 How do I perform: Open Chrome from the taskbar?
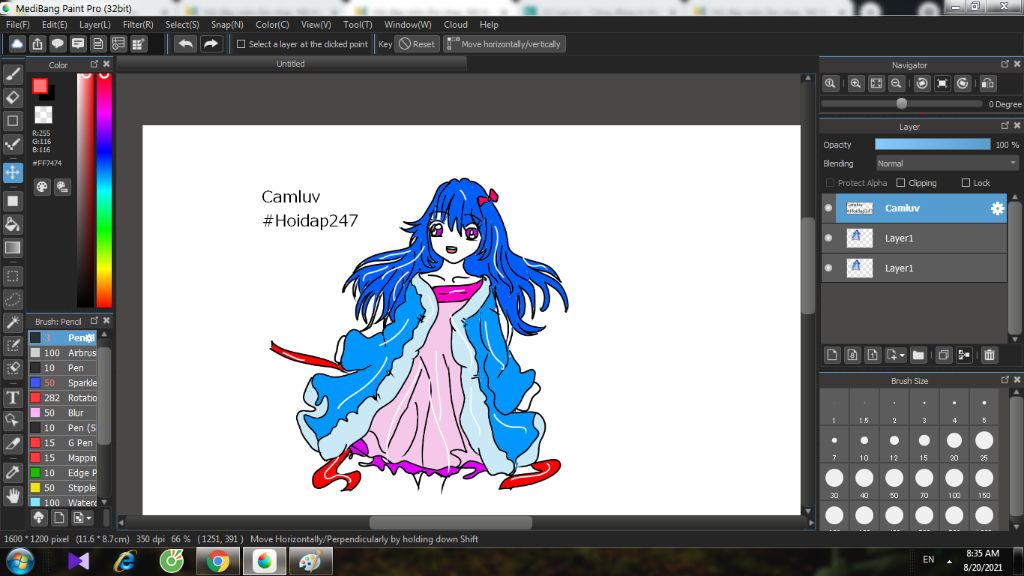coord(218,562)
